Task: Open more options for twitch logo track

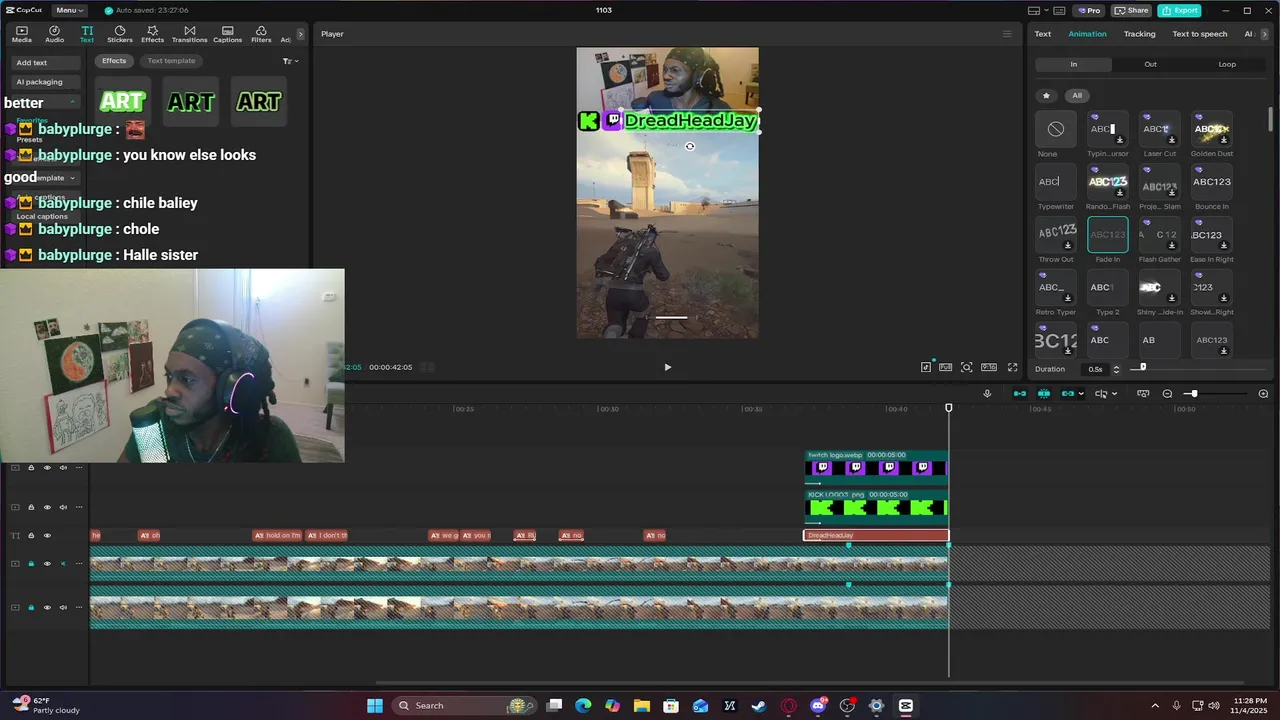Action: point(78,467)
